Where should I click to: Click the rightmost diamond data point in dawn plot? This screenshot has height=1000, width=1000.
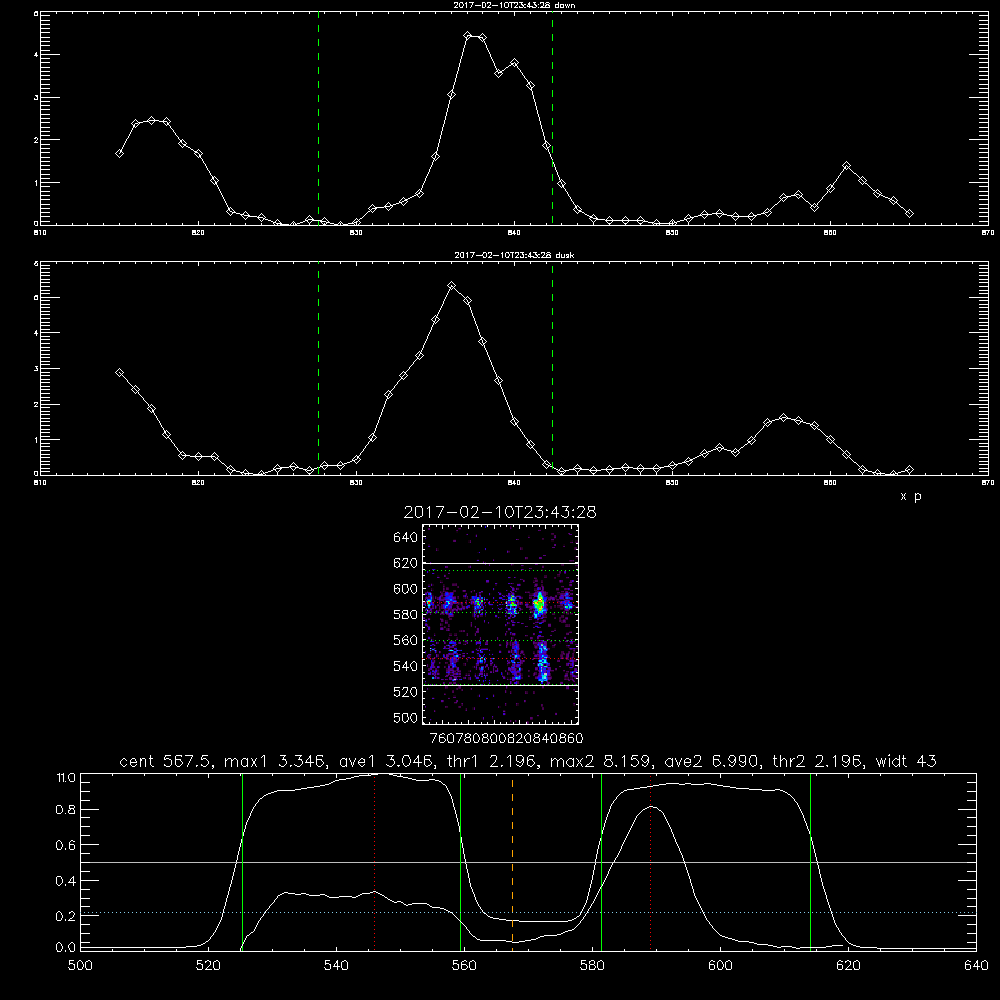[x=909, y=214]
